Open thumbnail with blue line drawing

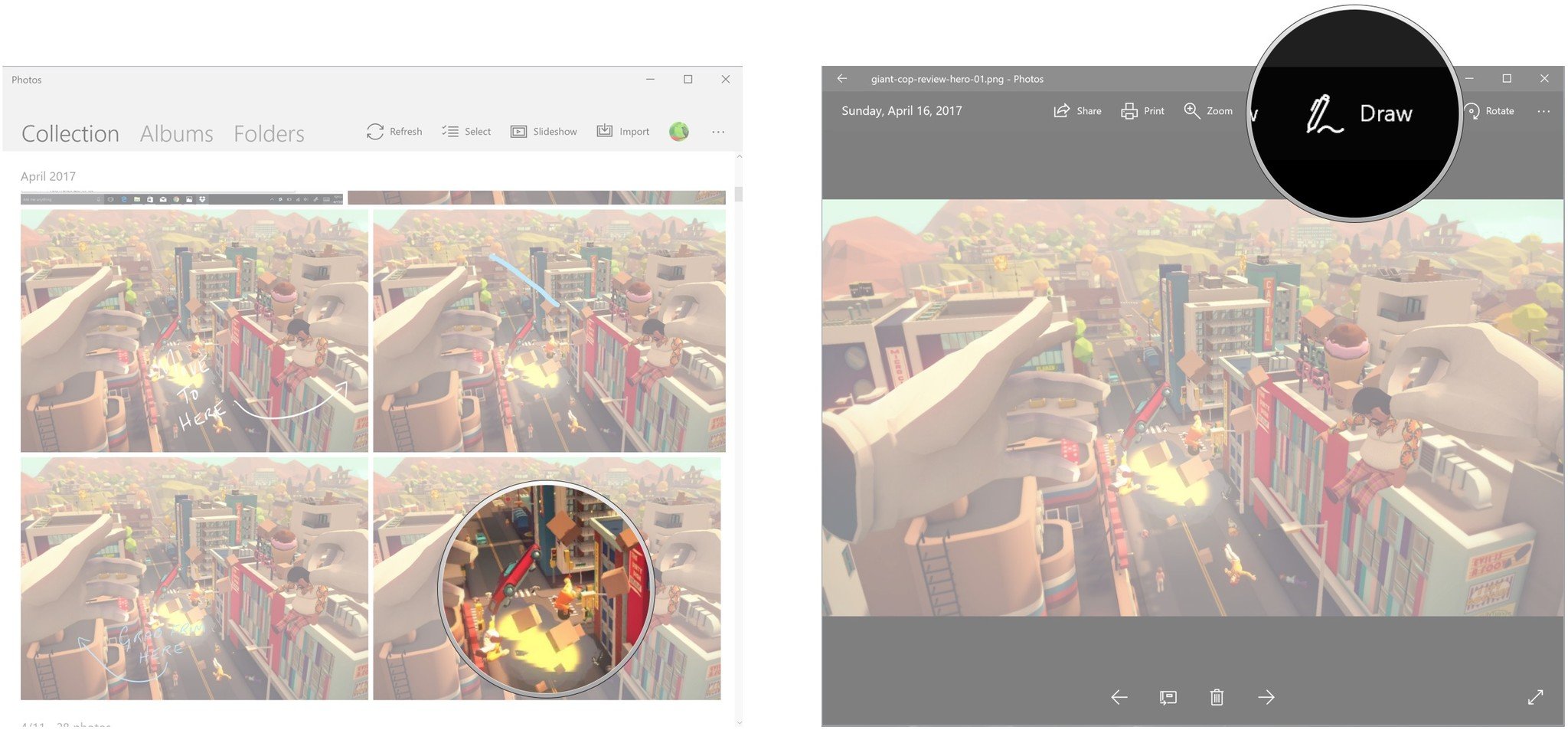point(549,331)
